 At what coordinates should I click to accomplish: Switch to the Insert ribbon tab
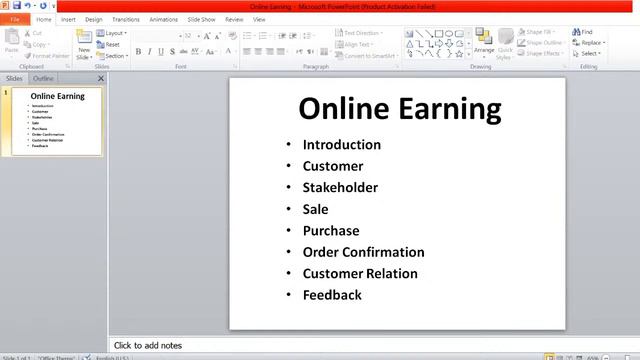pos(68,20)
